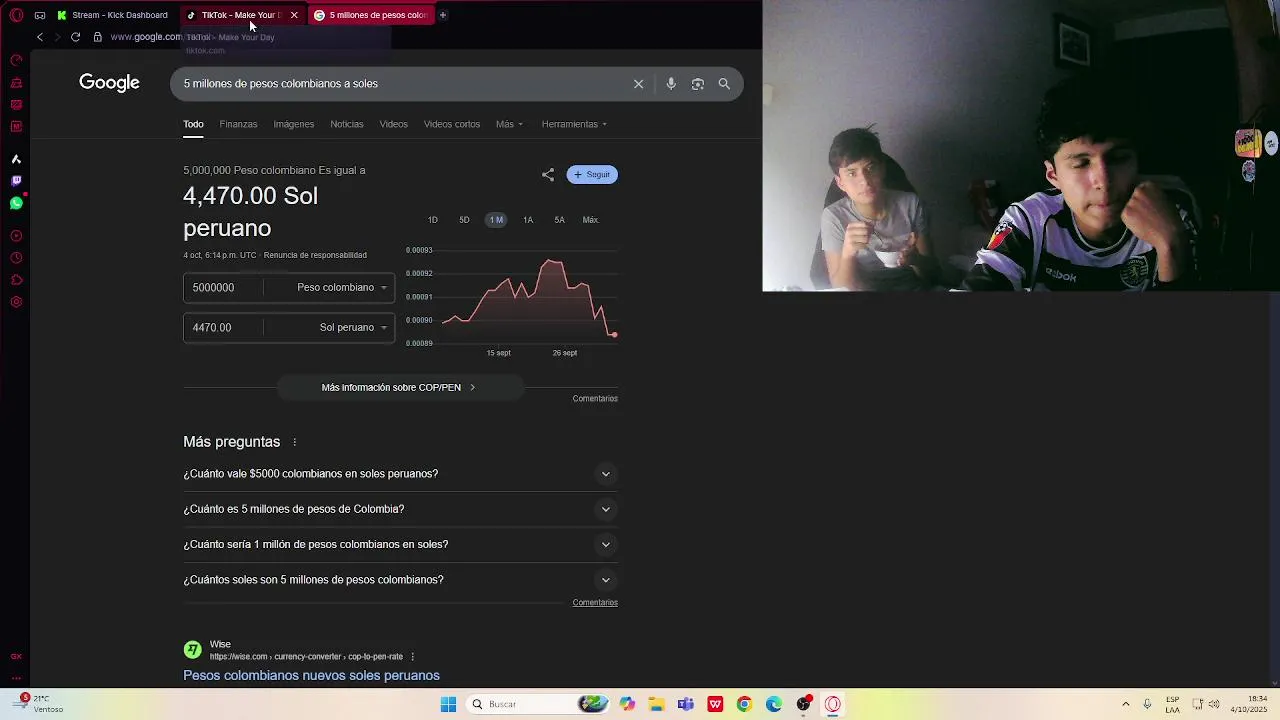Click Renuncia de responsabilidad link
The height and width of the screenshot is (720, 1280).
pos(315,255)
